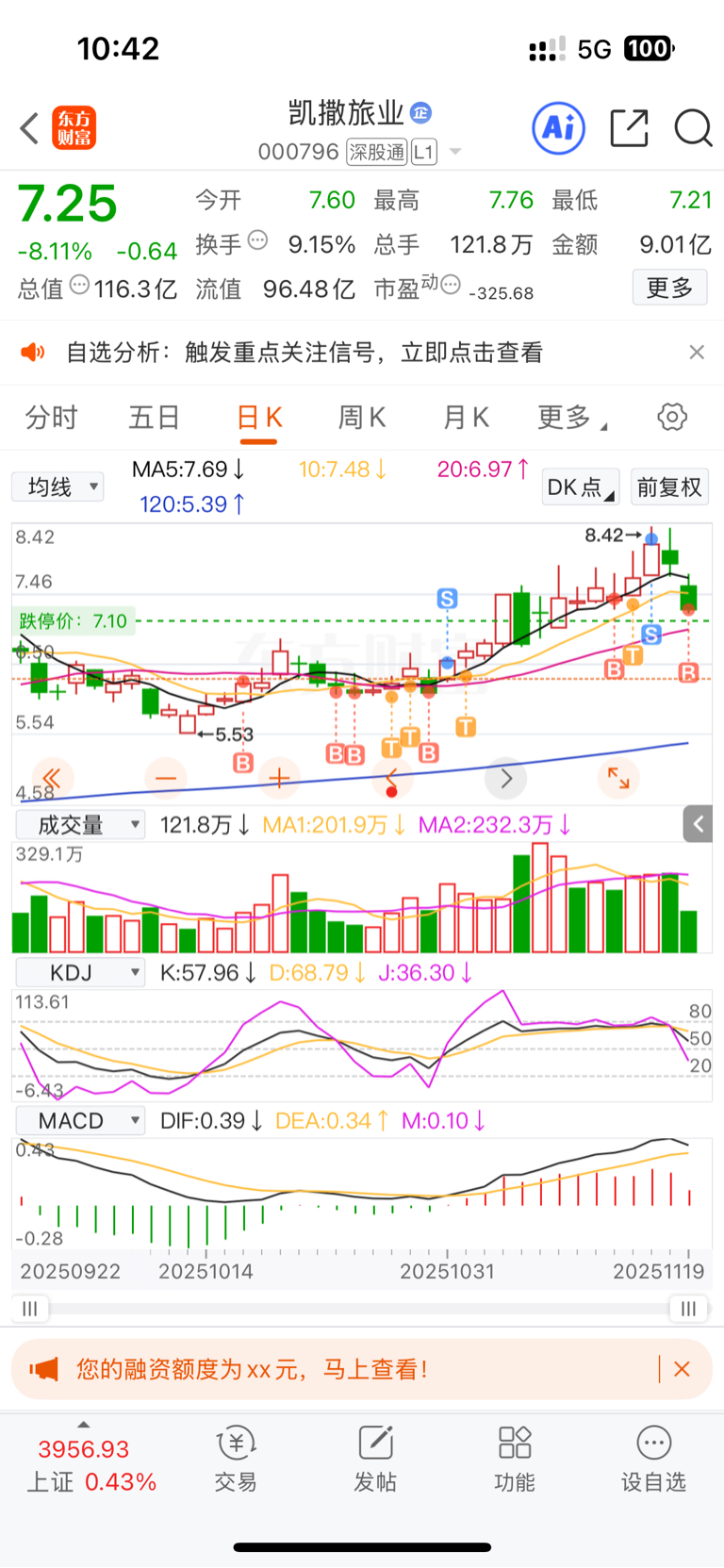This screenshot has width=724, height=1568.
Task: Tap the 120:5.39 moving average label
Action: tap(192, 504)
